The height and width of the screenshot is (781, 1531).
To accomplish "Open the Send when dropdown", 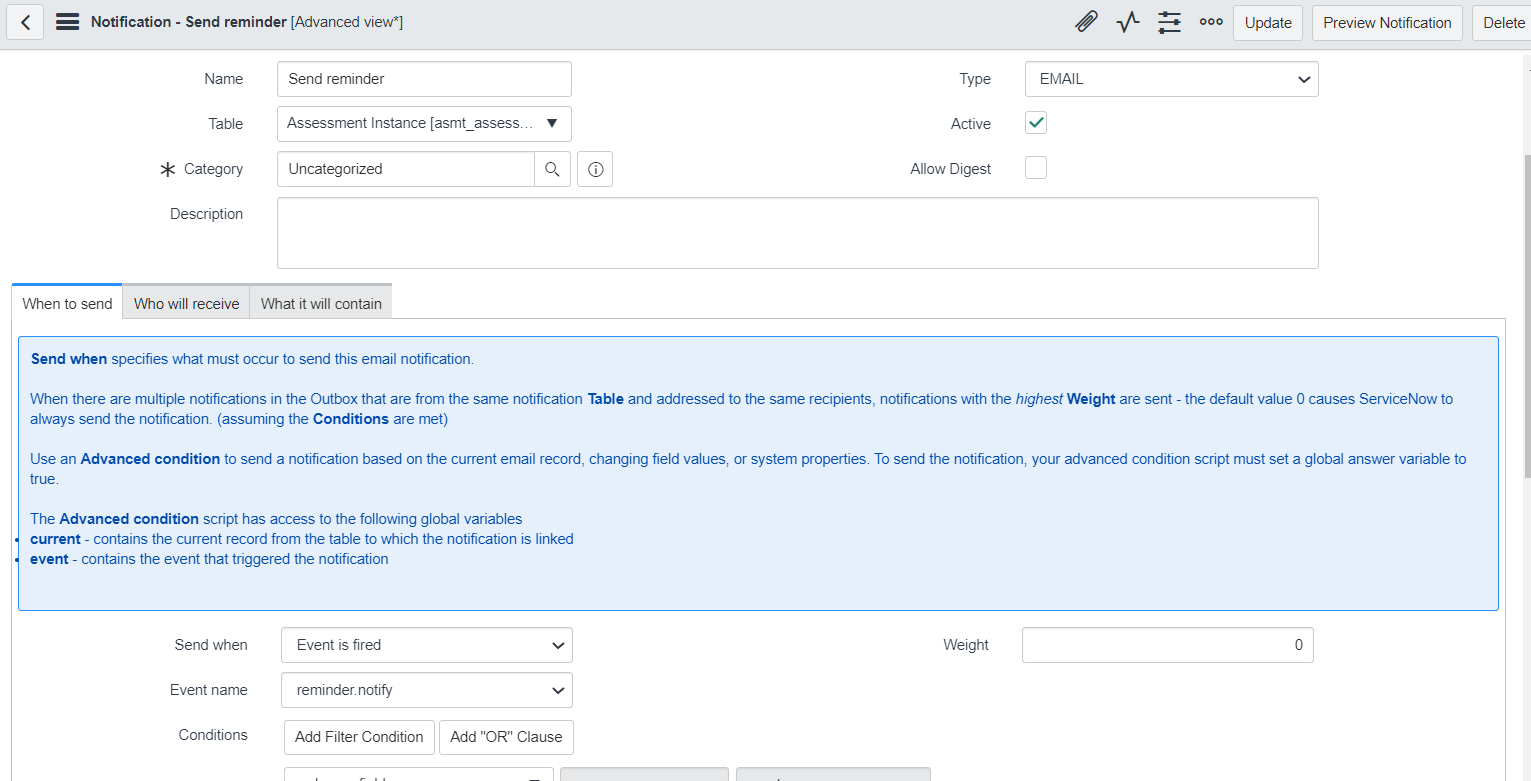I will coord(426,645).
